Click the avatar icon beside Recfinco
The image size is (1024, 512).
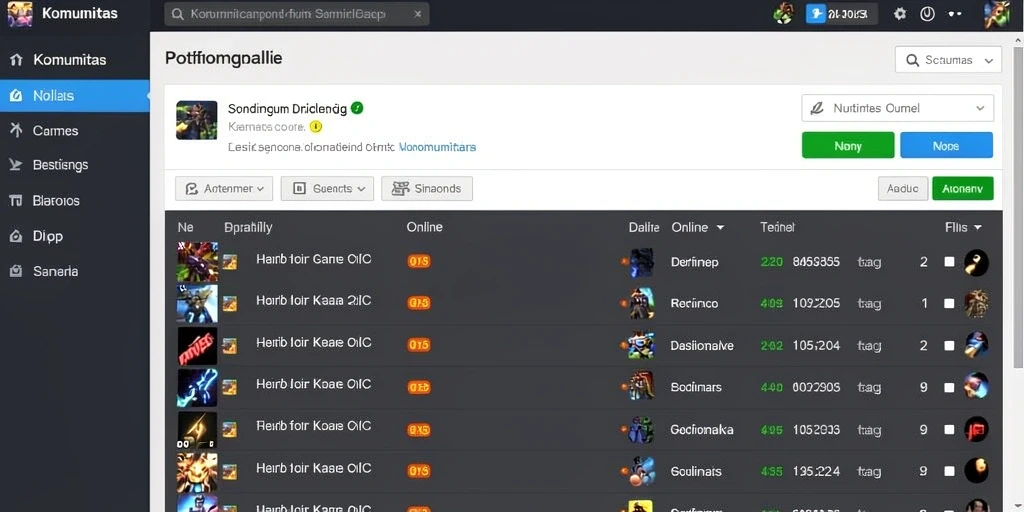(x=641, y=304)
